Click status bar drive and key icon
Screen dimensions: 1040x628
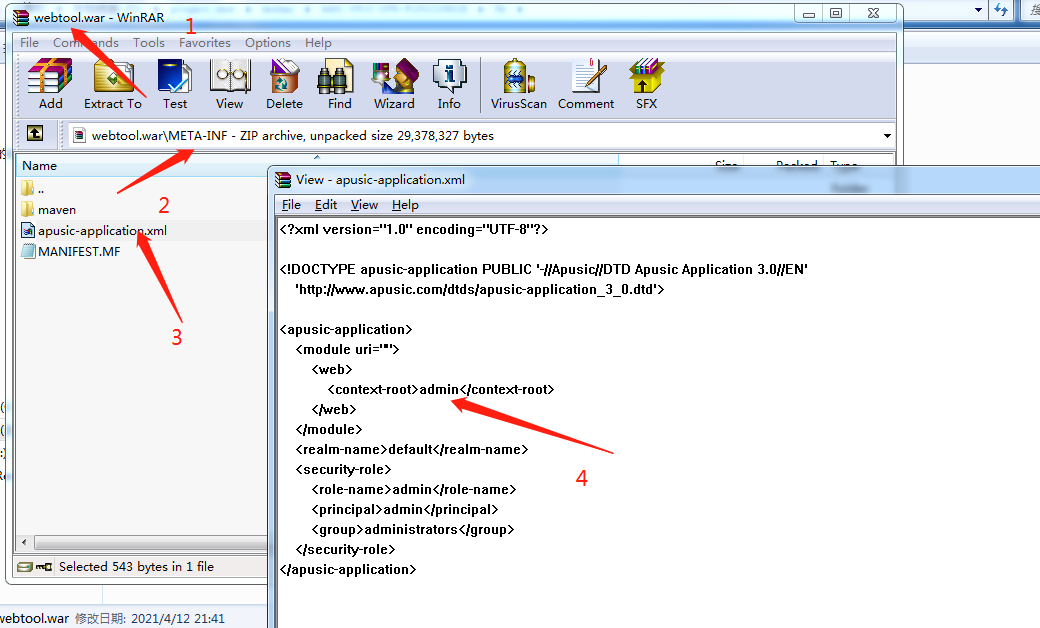34,567
